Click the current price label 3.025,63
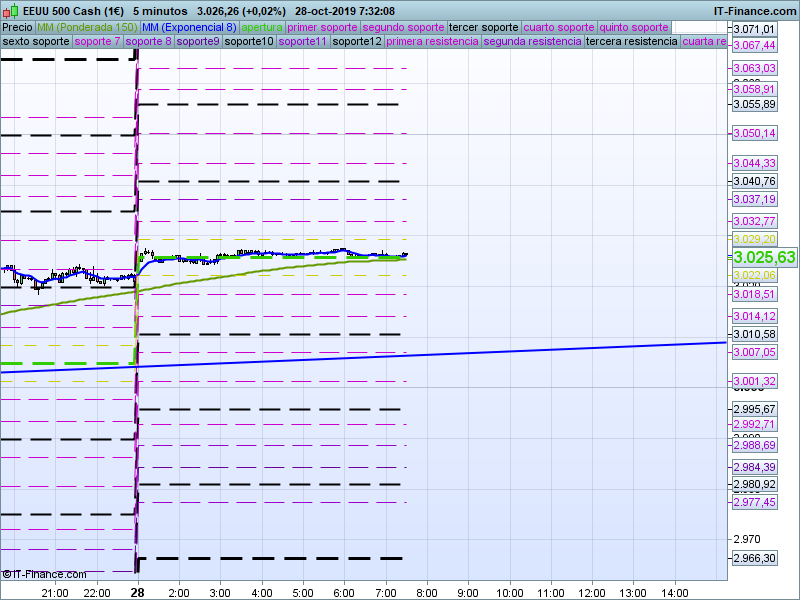Image resolution: width=800 pixels, height=600 pixels. coord(764,257)
